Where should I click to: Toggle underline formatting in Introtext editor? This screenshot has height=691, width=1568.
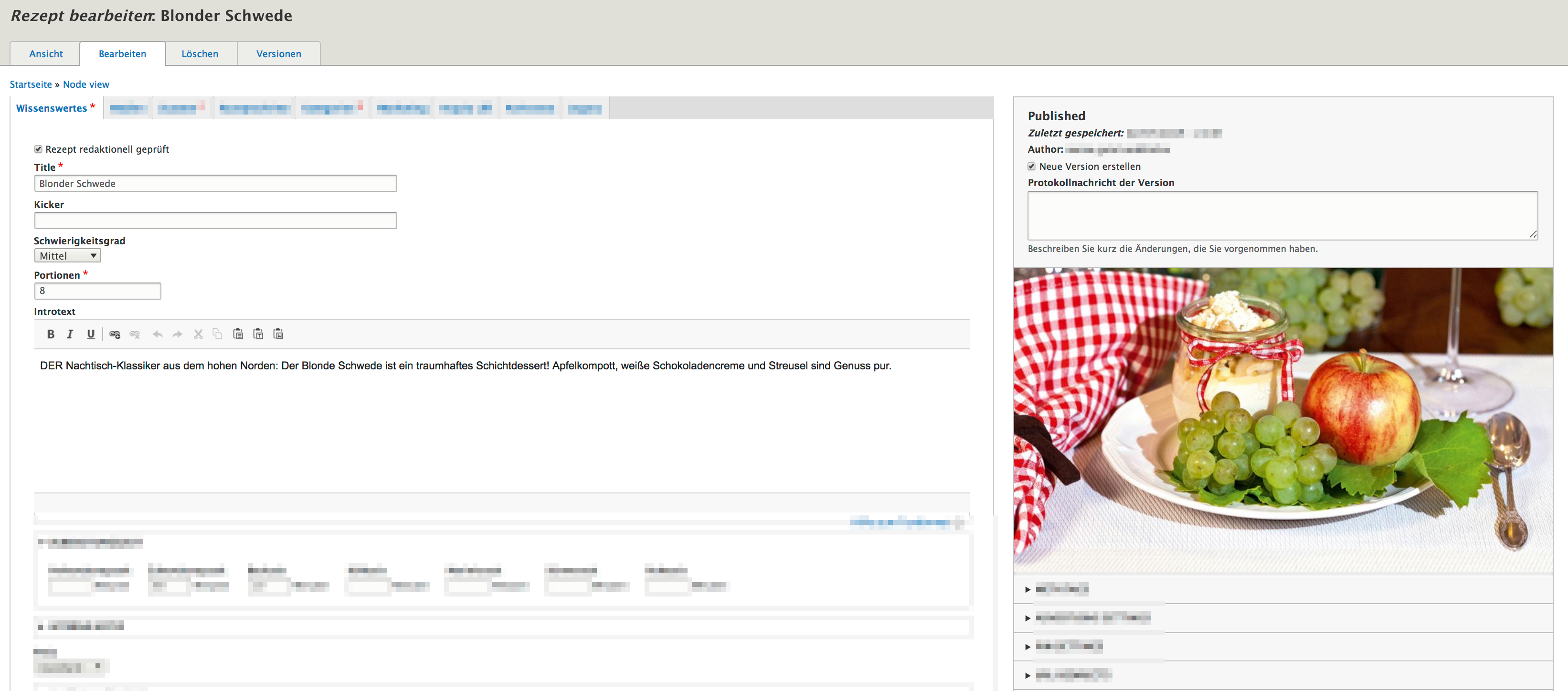coord(91,334)
